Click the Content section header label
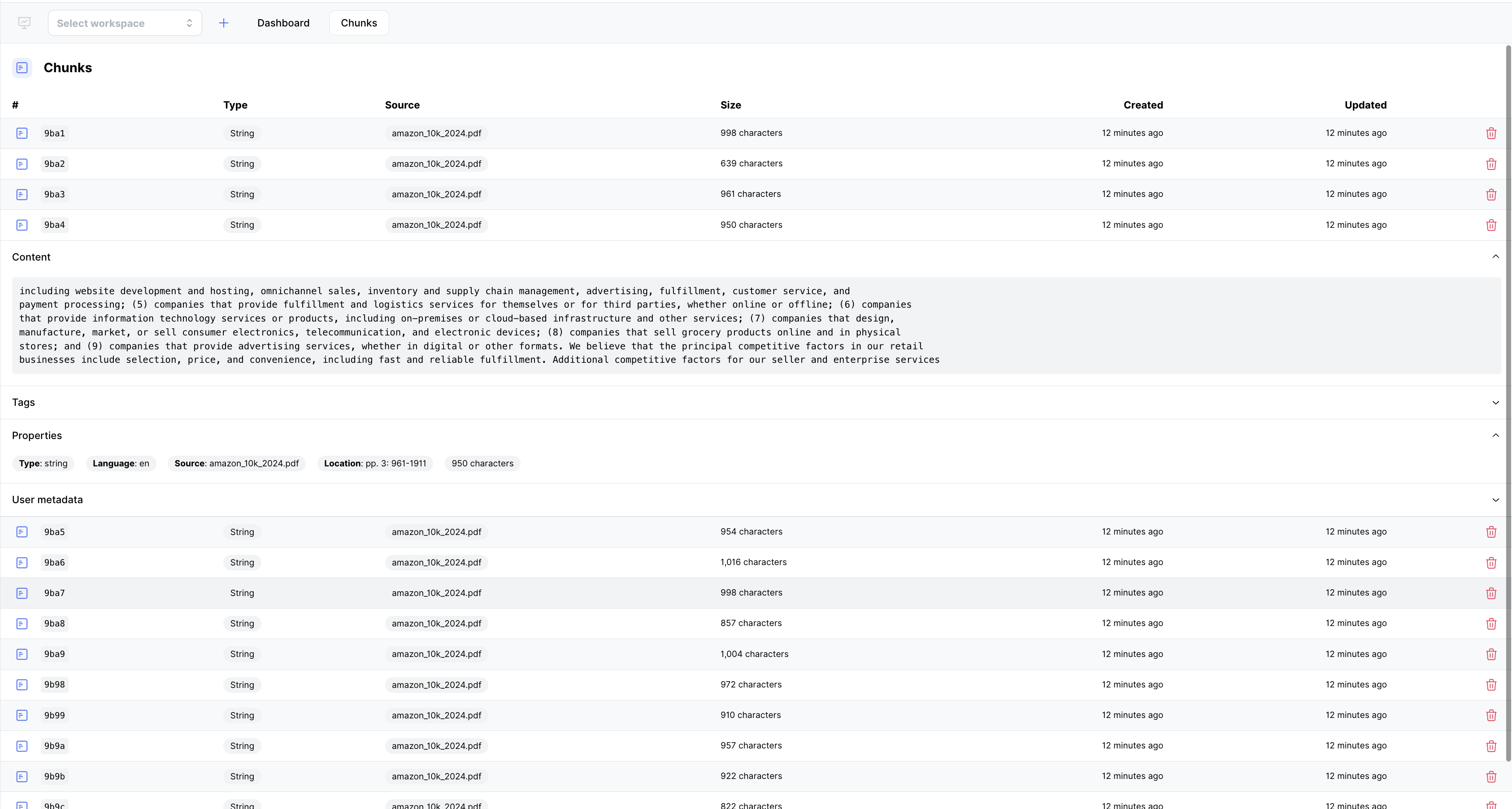This screenshot has height=809, width=1512. [31, 257]
